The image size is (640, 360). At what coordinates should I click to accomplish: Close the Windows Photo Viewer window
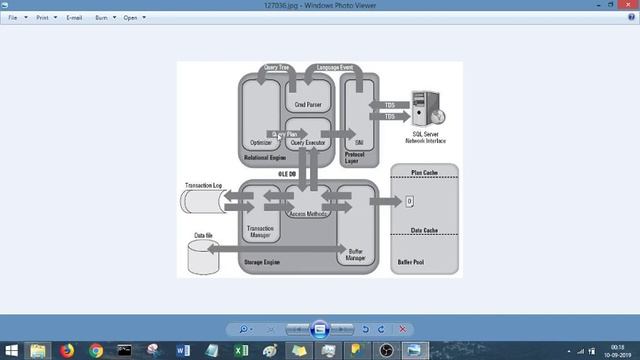pyautogui.click(x=628, y=5)
